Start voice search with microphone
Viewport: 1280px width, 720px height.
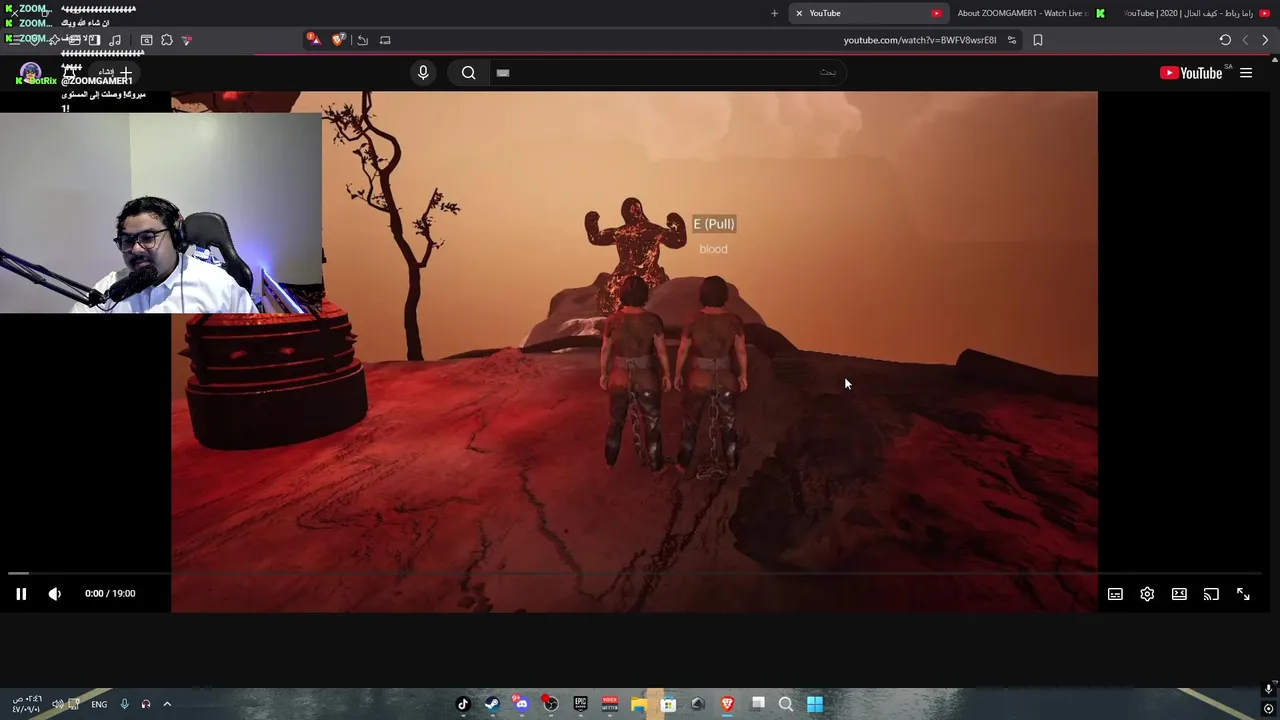(x=423, y=72)
